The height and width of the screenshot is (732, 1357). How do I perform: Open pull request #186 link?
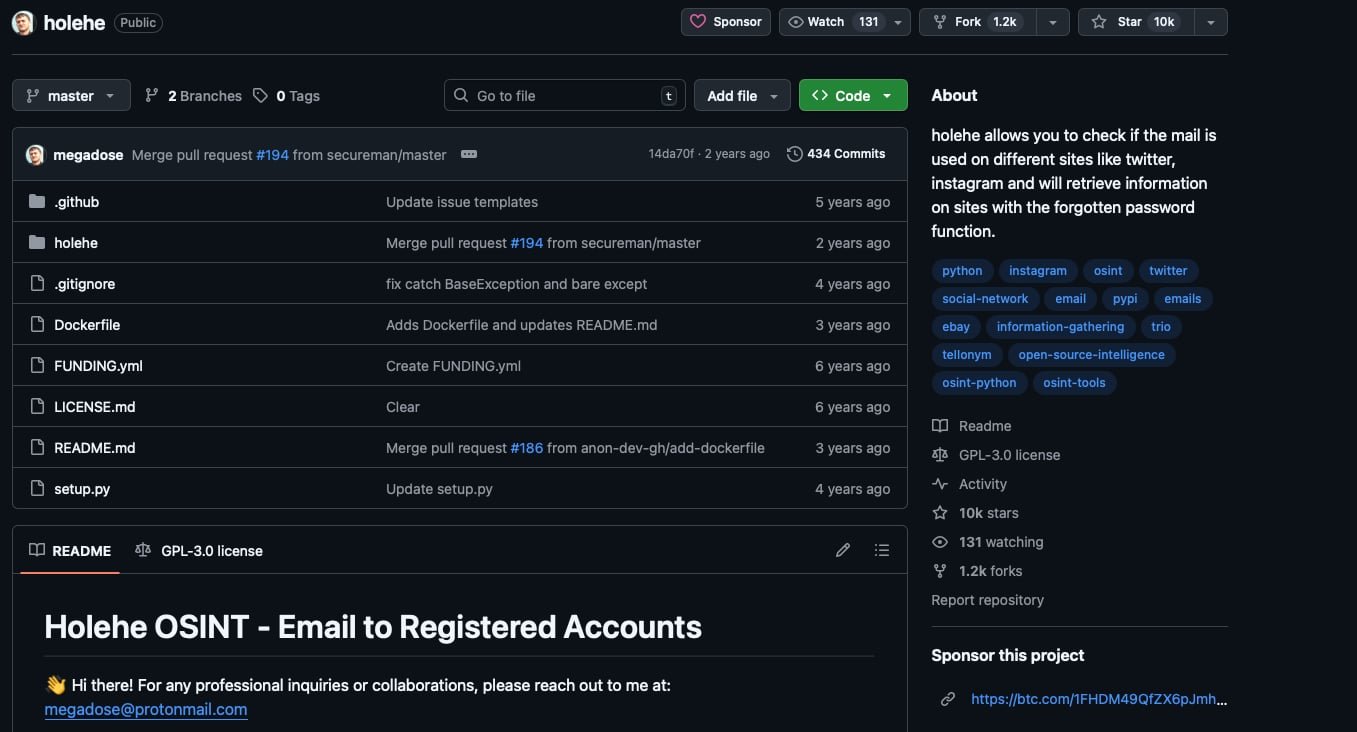point(526,448)
